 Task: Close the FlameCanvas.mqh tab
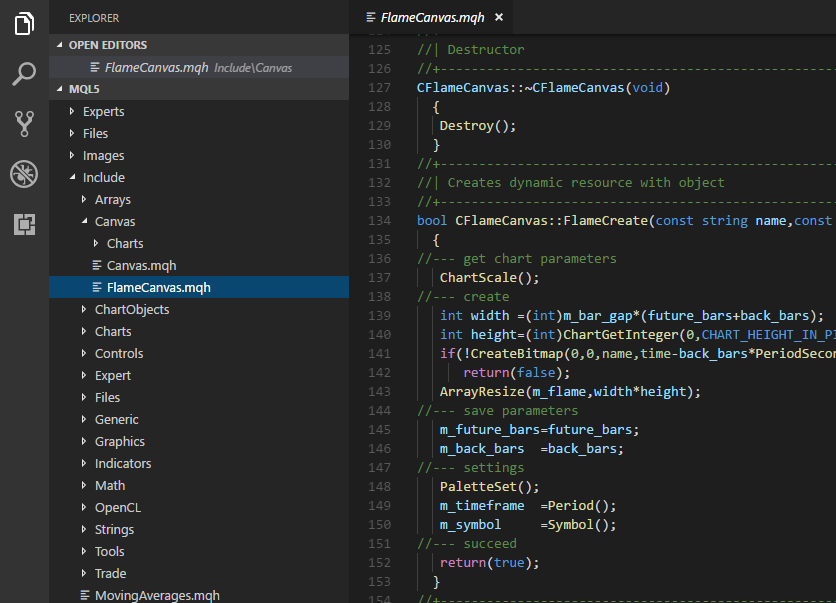tap(500, 17)
